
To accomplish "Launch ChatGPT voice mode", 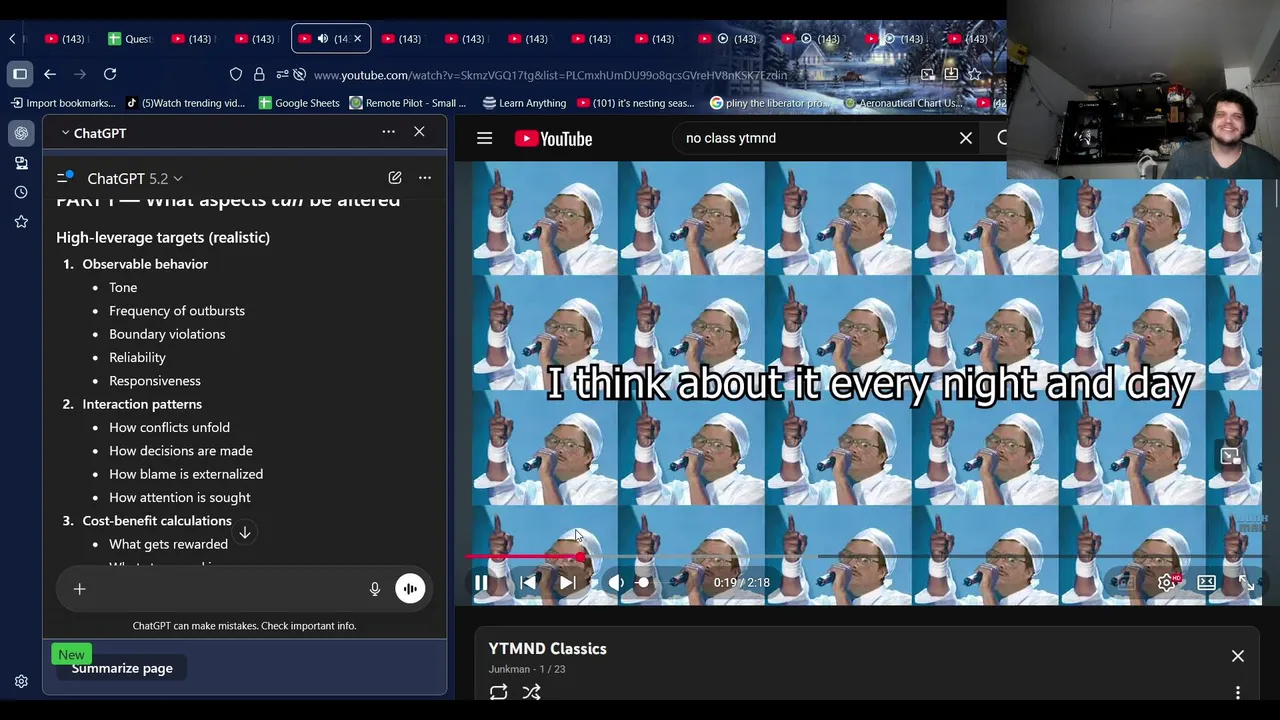I will click(409, 589).
